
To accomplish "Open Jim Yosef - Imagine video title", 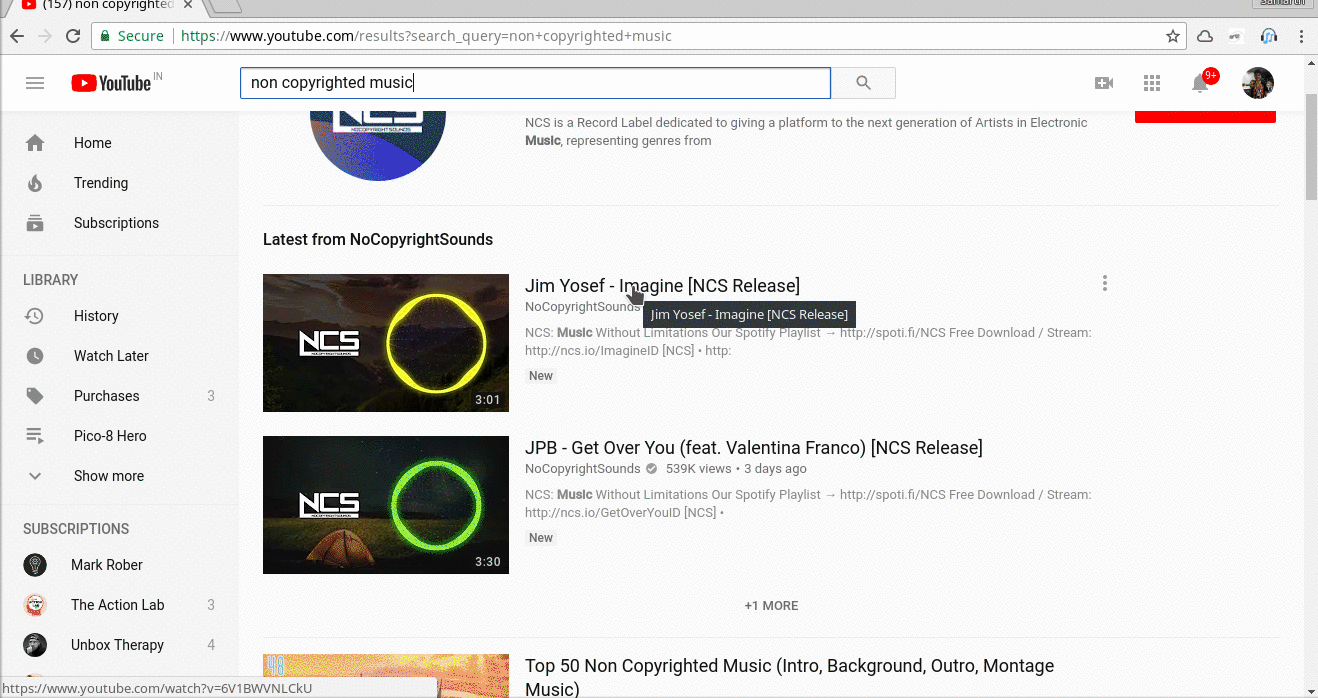I will pyautogui.click(x=662, y=286).
